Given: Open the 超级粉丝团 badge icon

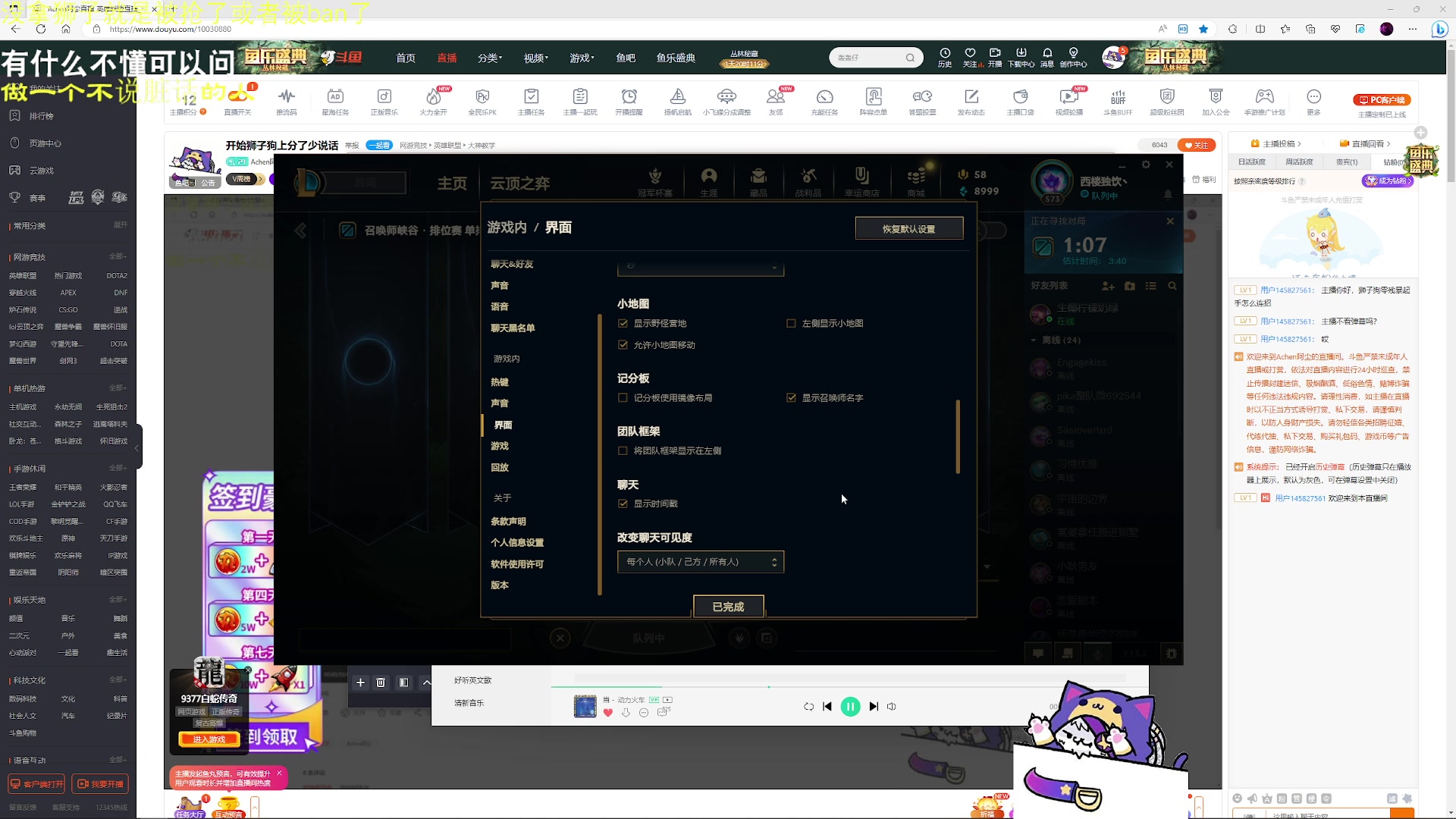Looking at the screenshot, I should pos(1167,101).
